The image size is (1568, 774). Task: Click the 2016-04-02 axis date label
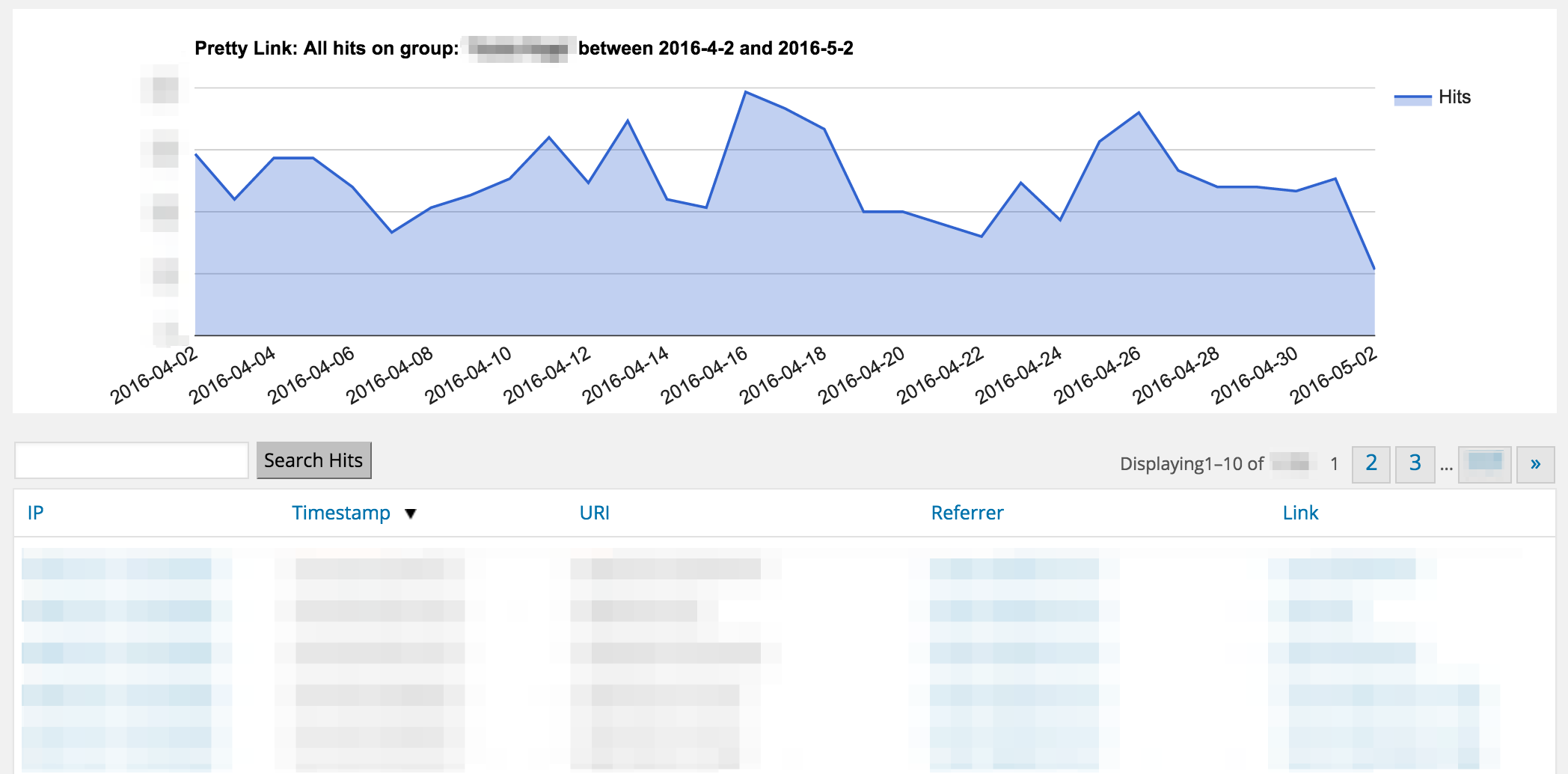tap(155, 376)
